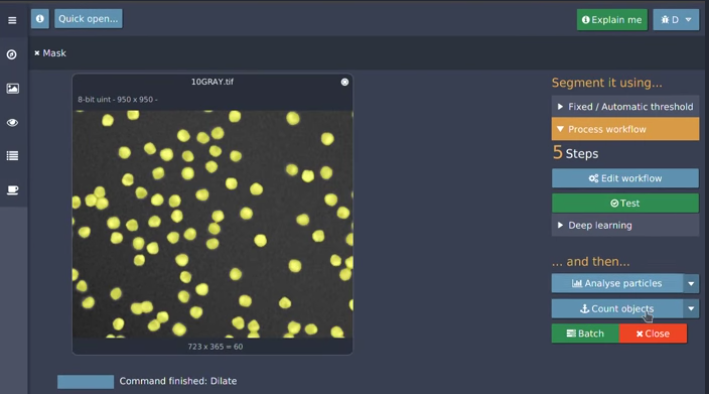Image resolution: width=709 pixels, height=394 pixels.
Task: Expand Fixed / Automatic threshold section
Action: pyautogui.click(x=625, y=107)
